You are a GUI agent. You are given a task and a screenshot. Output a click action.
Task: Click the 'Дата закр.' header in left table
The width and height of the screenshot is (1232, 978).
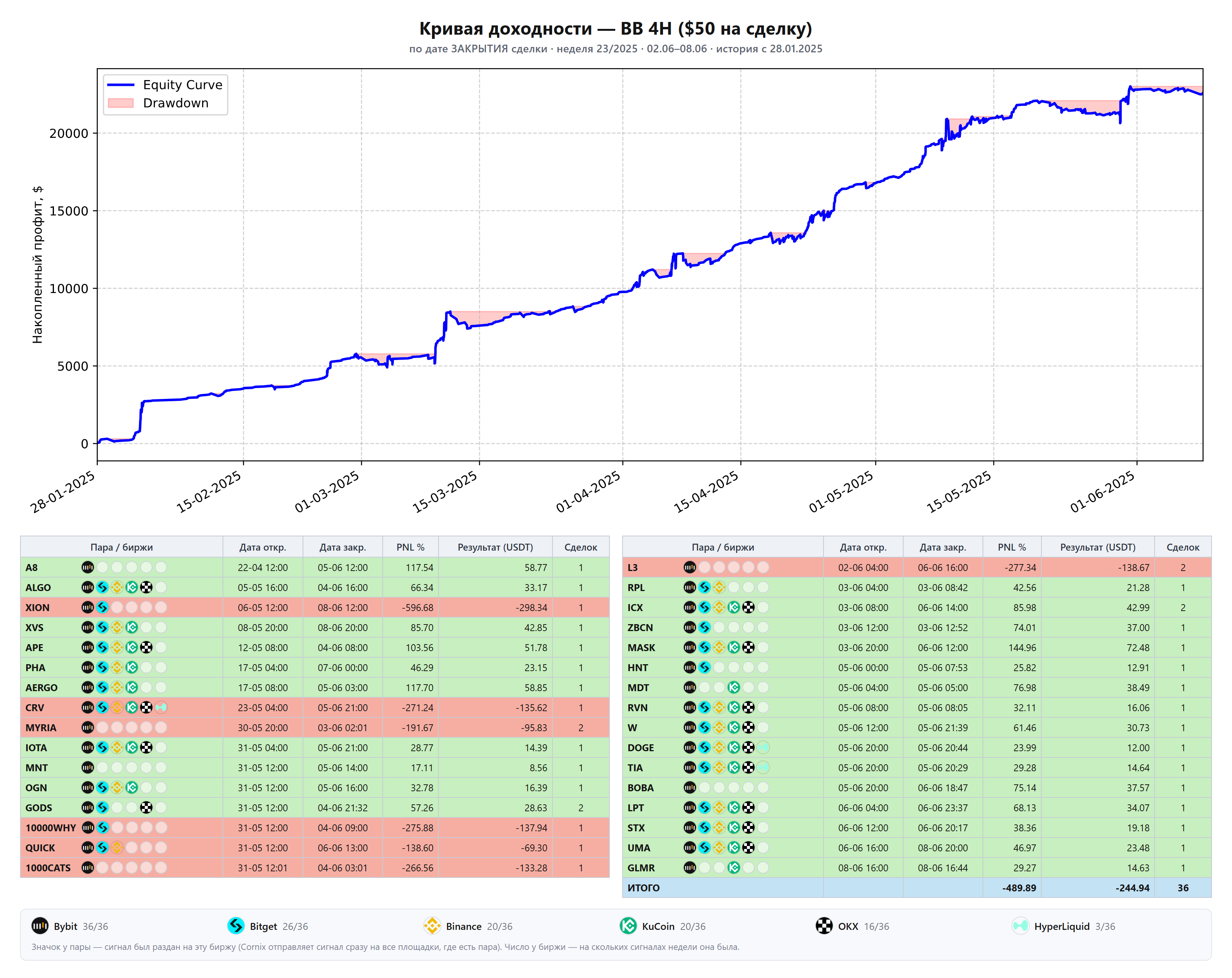tap(342, 547)
